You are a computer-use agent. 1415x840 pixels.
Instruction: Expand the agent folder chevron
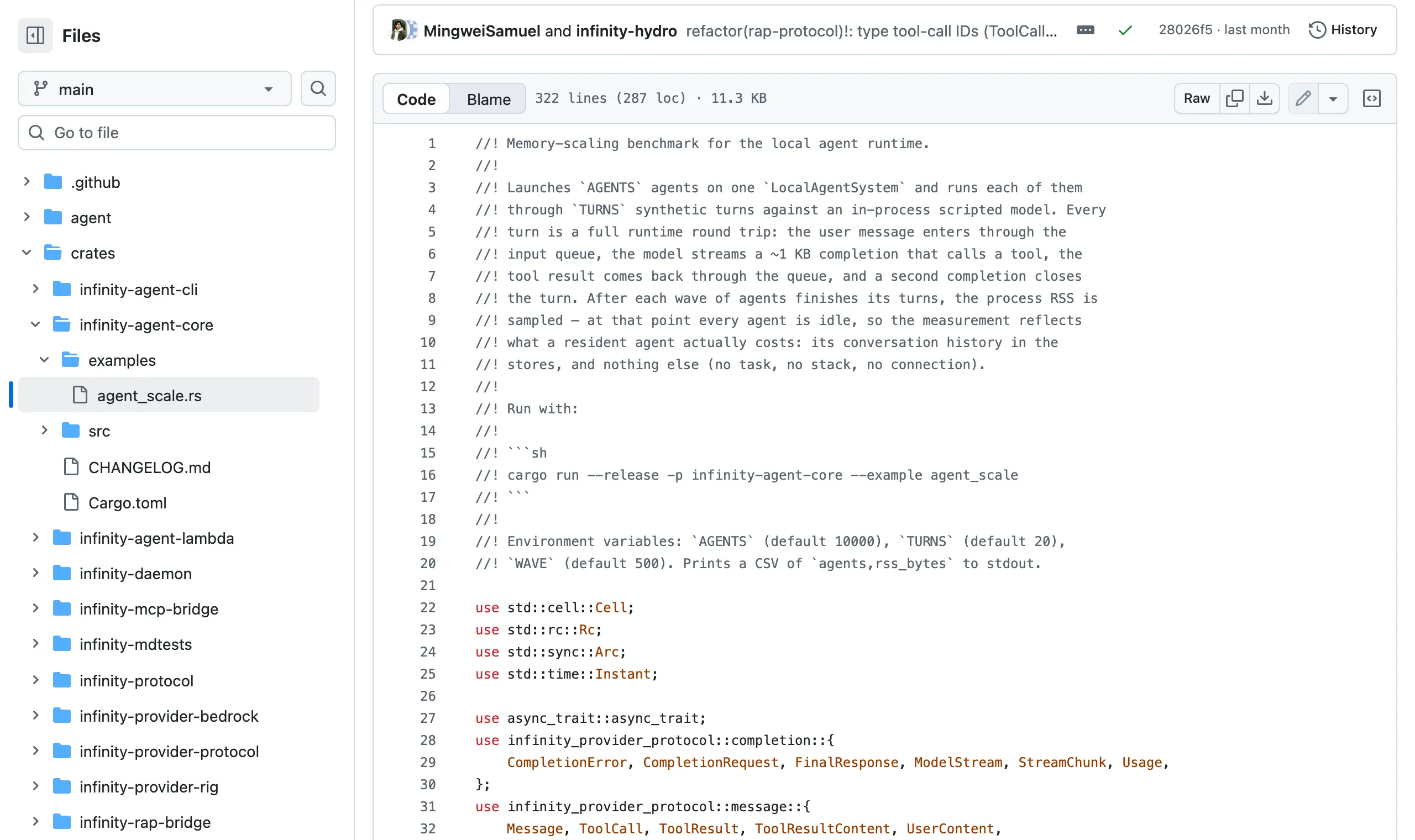27,217
